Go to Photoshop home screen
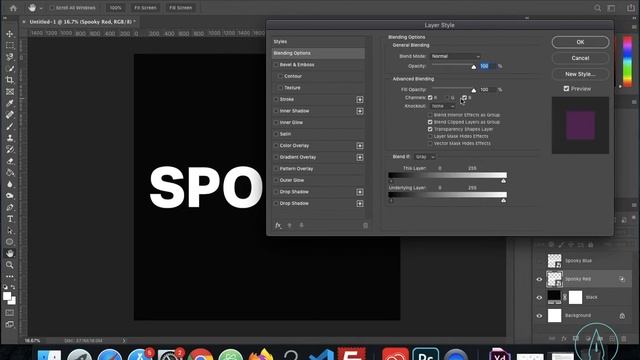Screen dimensions: 640x360 (x=13, y=8)
